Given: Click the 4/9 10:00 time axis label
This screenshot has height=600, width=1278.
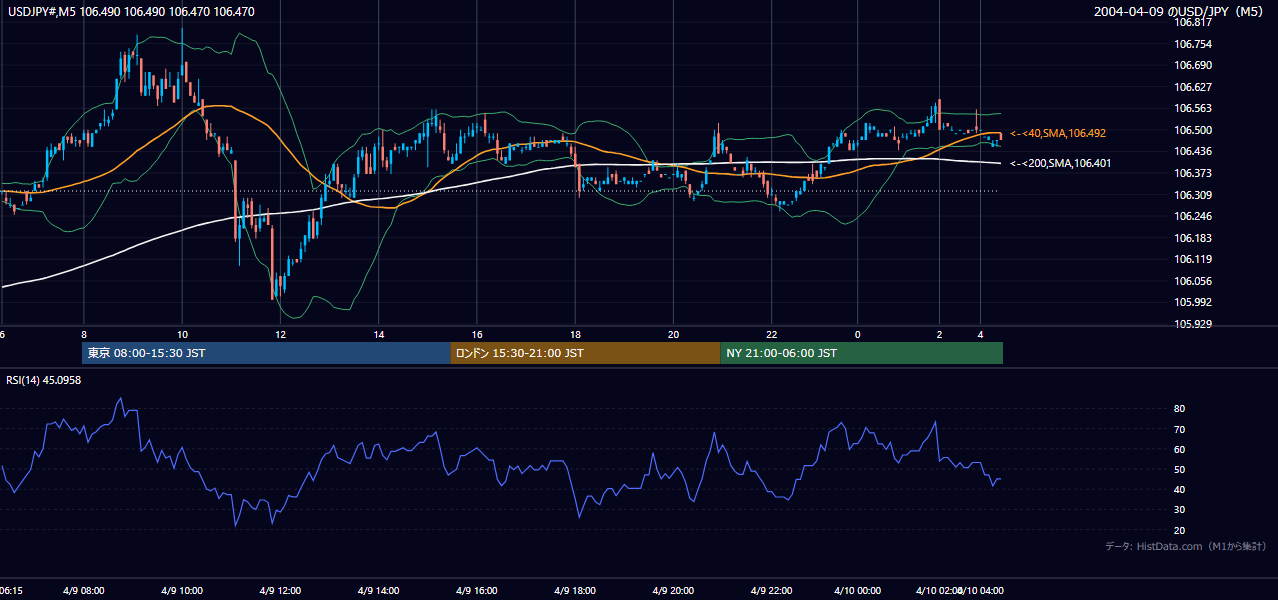Looking at the screenshot, I should point(182,590).
